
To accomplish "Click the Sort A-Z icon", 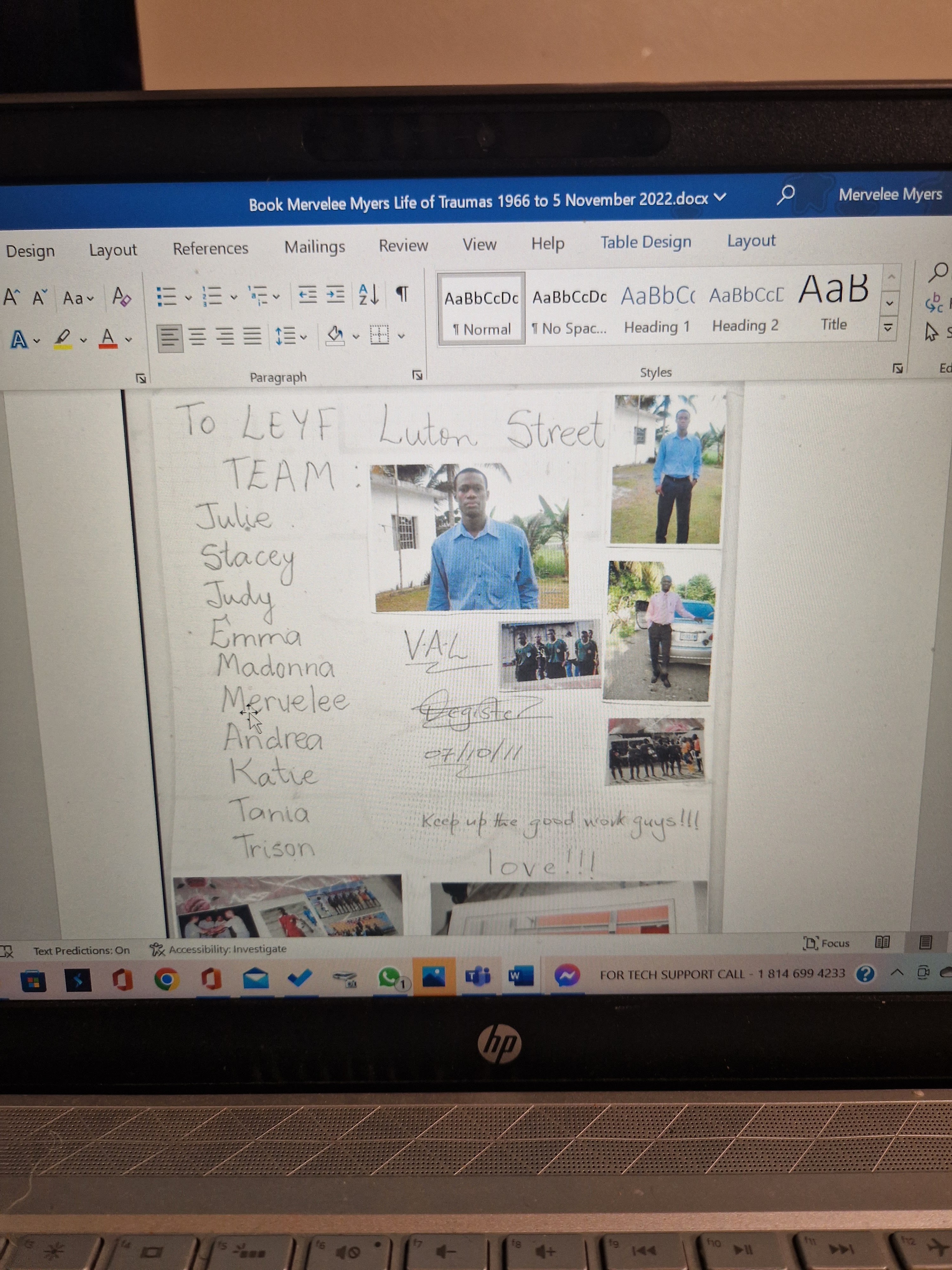I will [368, 295].
